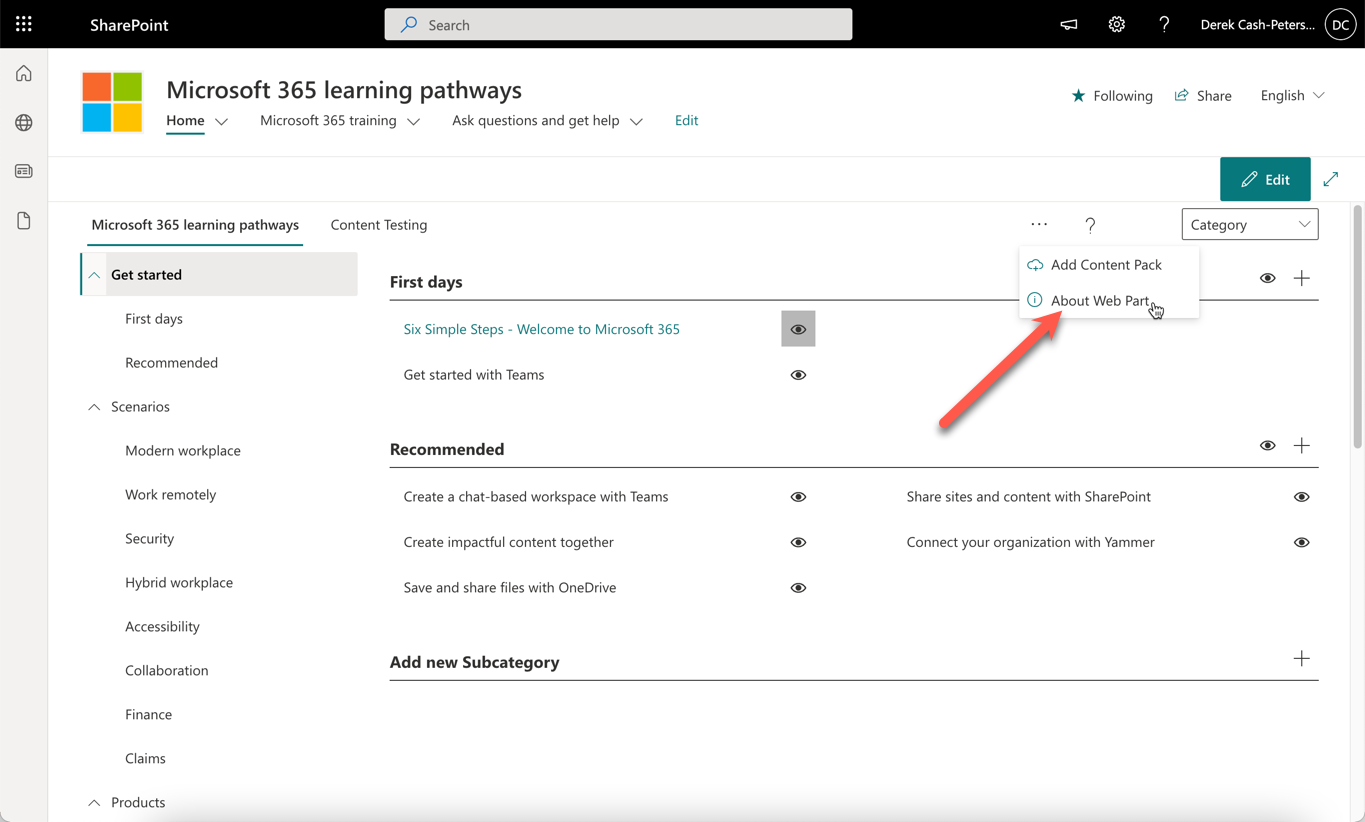This screenshot has height=822, width=1365.
Task: Expand the English language dropdown
Action: [1291, 95]
